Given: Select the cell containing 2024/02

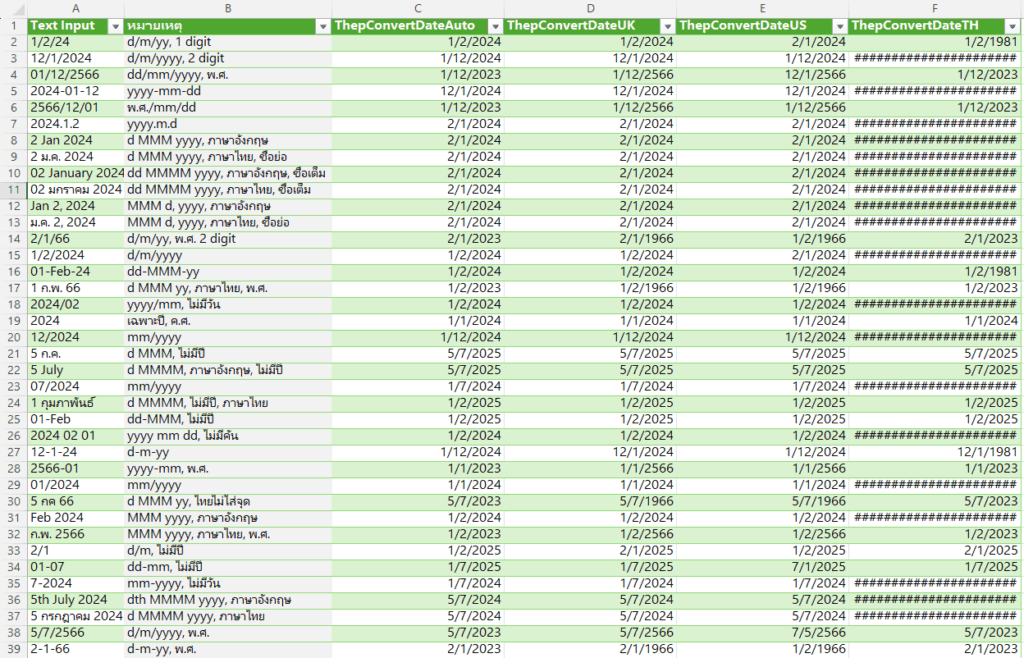Looking at the screenshot, I should 76,304.
